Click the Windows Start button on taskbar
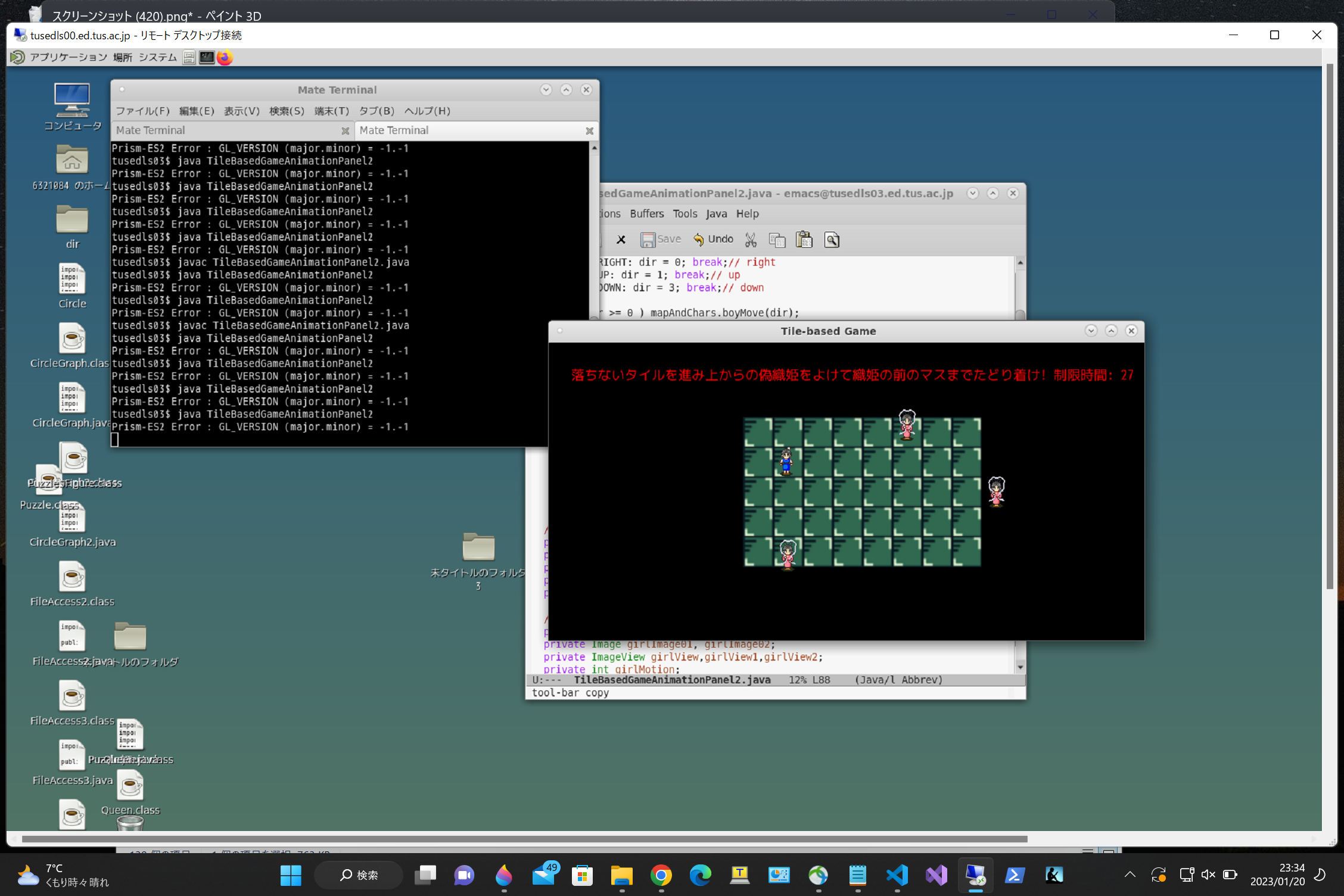Screen dimensions: 1344x896 click(x=291, y=875)
